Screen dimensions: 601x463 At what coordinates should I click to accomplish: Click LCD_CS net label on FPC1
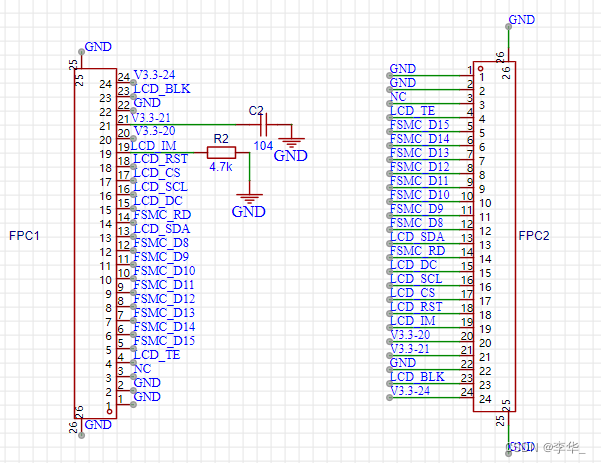click(x=157, y=173)
